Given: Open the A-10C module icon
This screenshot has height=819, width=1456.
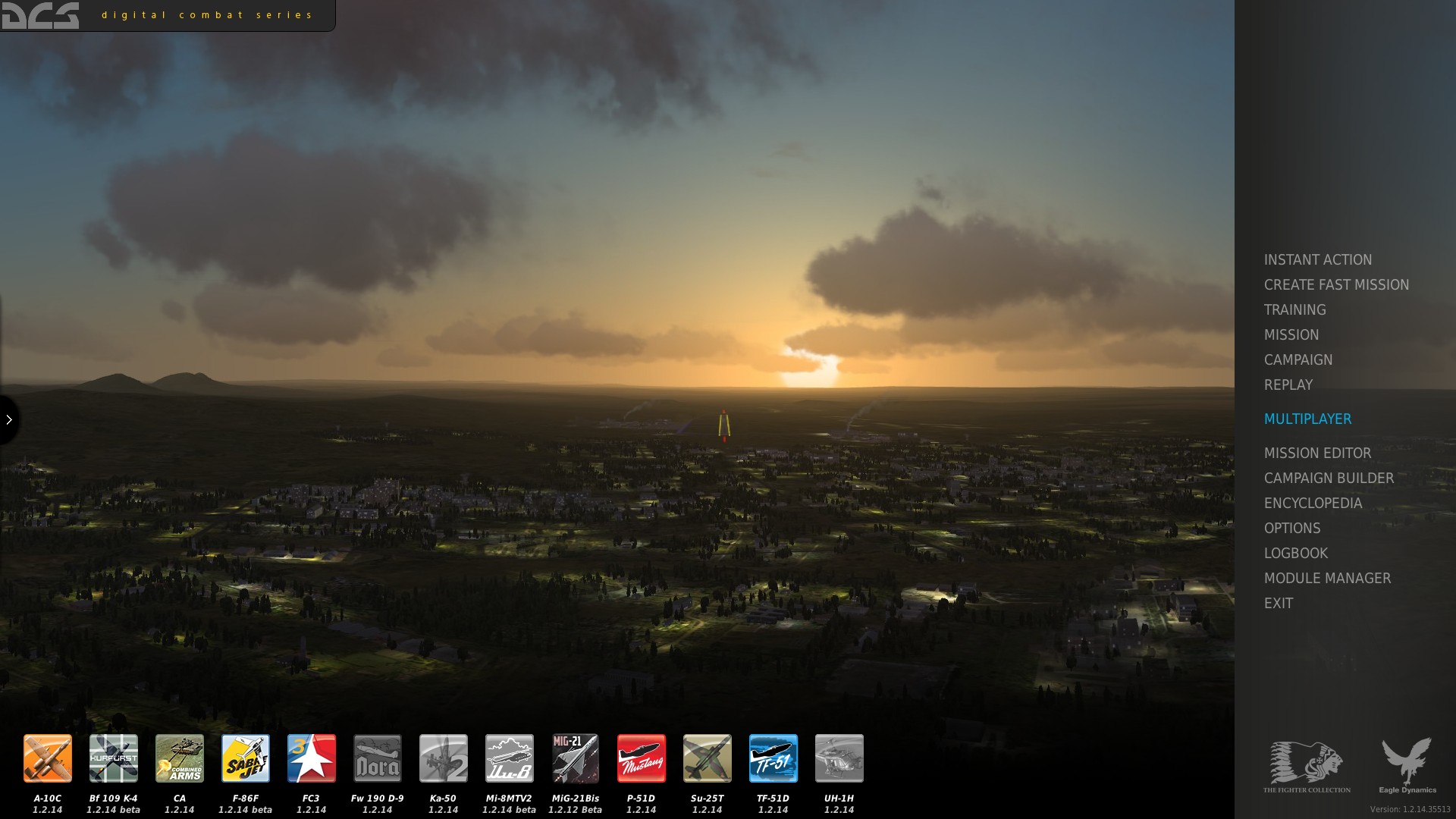Looking at the screenshot, I should [47, 758].
